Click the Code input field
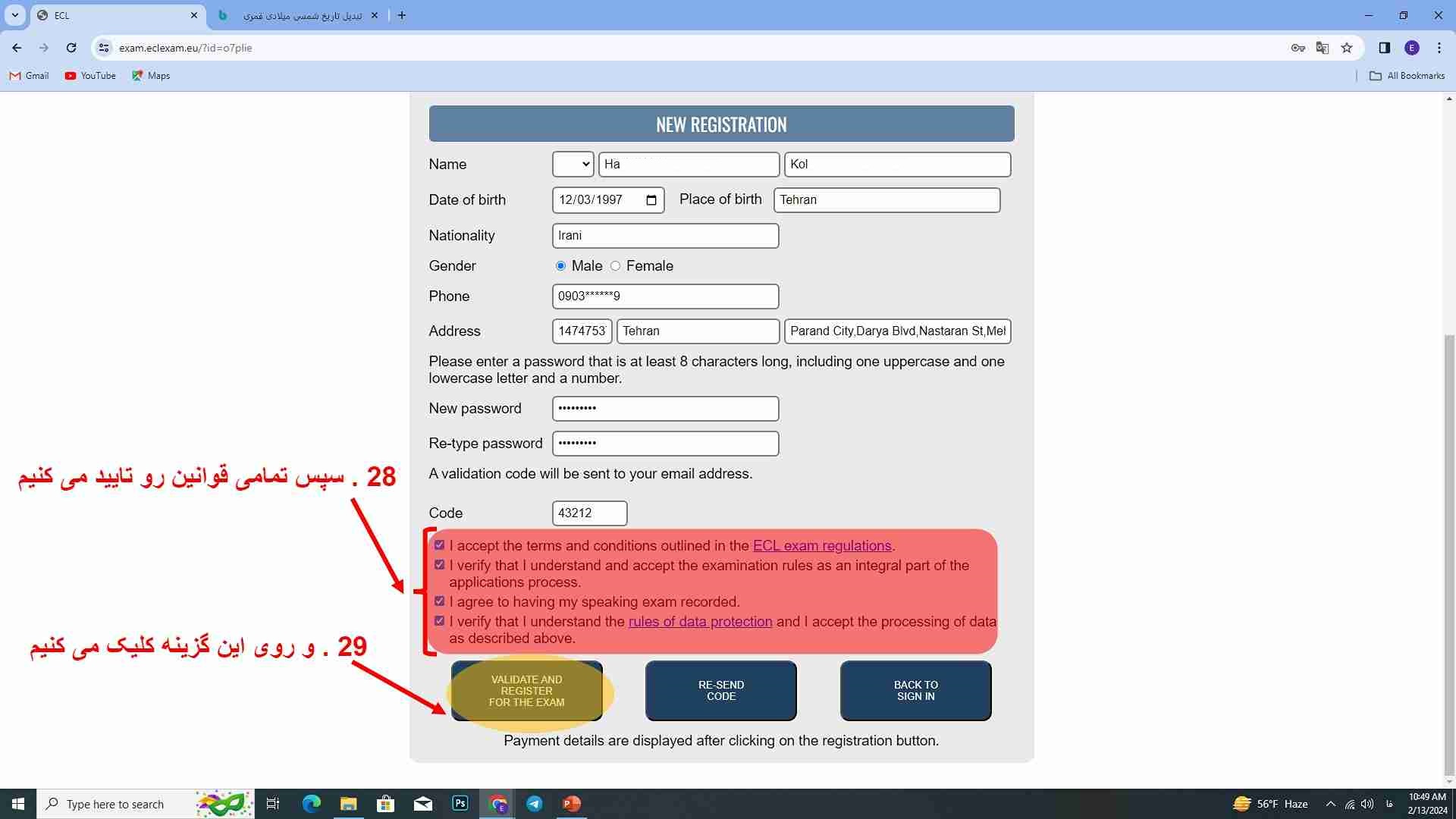Viewport: 1456px width, 819px height. tap(589, 513)
